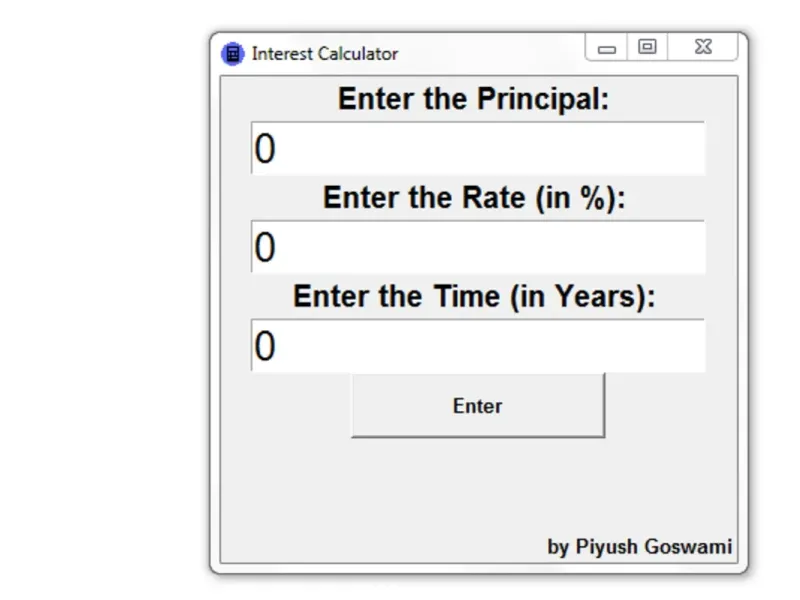
Task: Click the maximize/restore window button
Action: tap(647, 46)
